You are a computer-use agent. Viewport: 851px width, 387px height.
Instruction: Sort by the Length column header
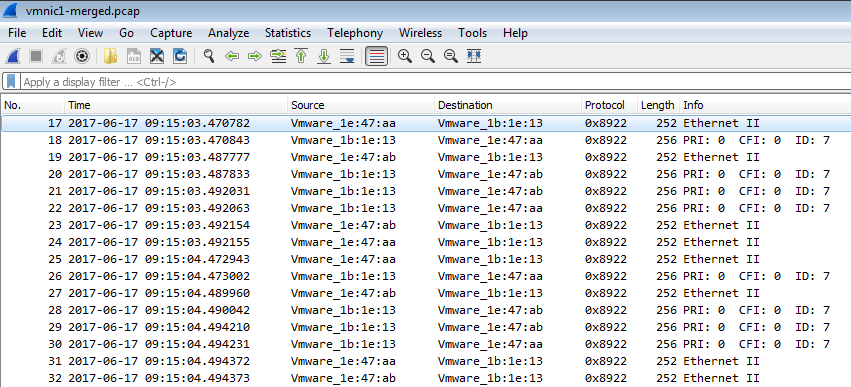coord(658,105)
